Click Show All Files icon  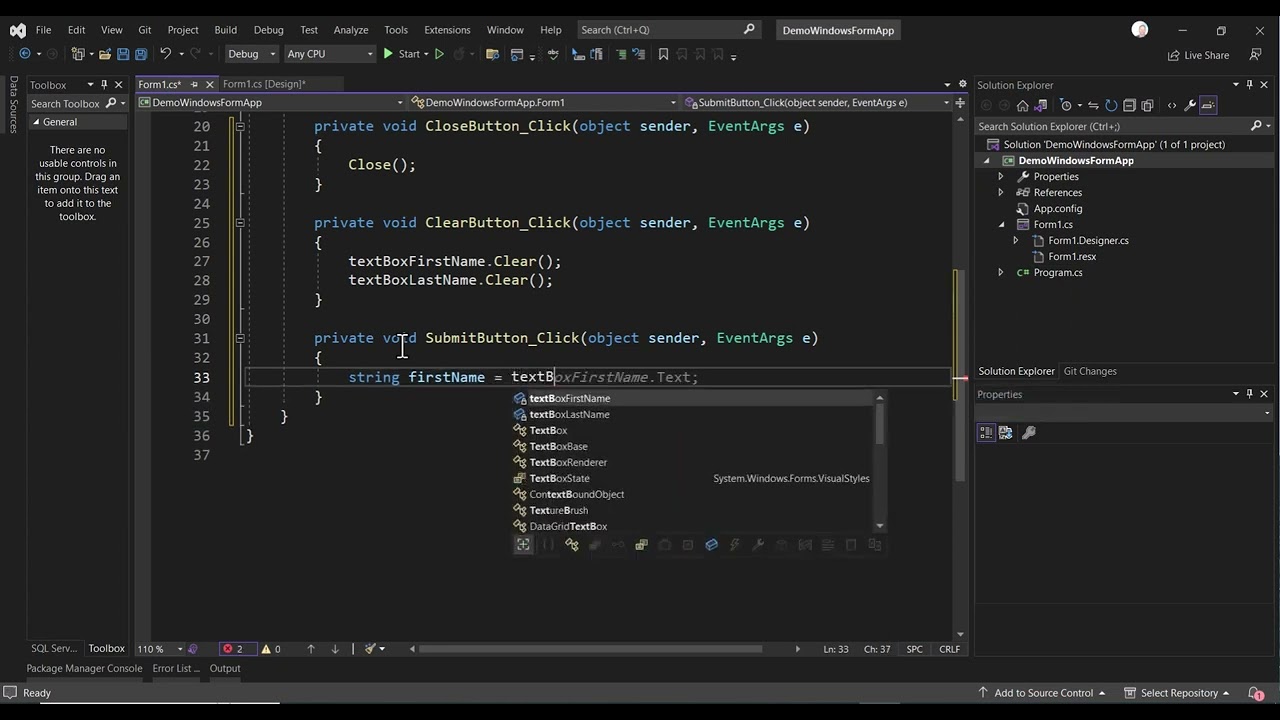[x=1147, y=105]
